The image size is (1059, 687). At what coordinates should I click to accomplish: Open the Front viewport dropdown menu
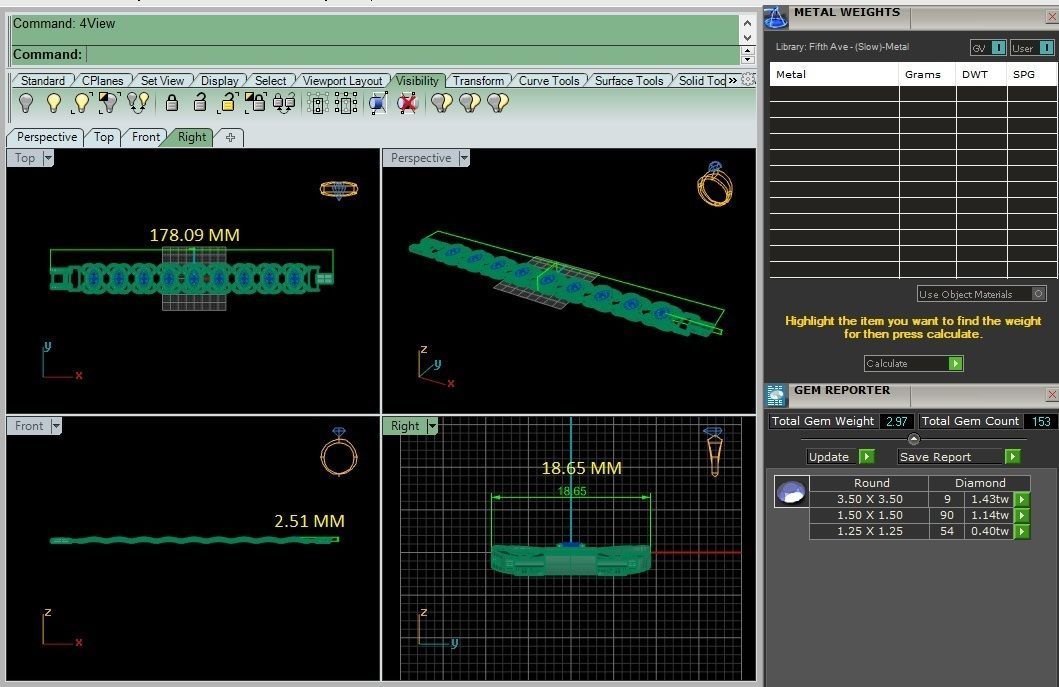(56, 426)
